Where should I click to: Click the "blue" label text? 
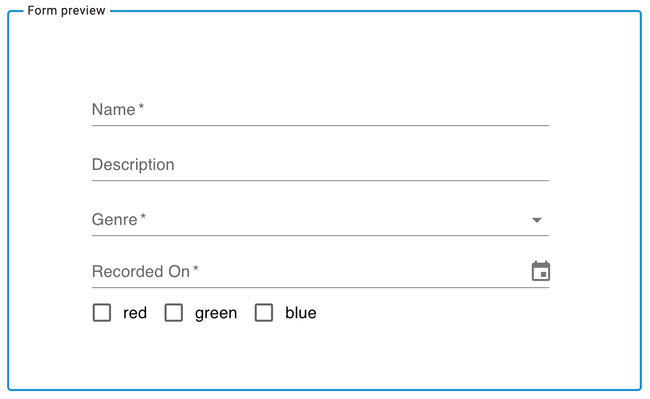[301, 312]
